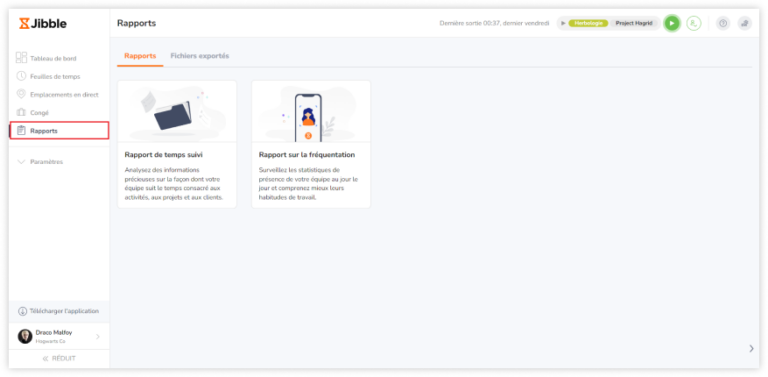Viewport: 768px width, 377px height.
Task: Open help with the question mark icon
Action: point(723,23)
